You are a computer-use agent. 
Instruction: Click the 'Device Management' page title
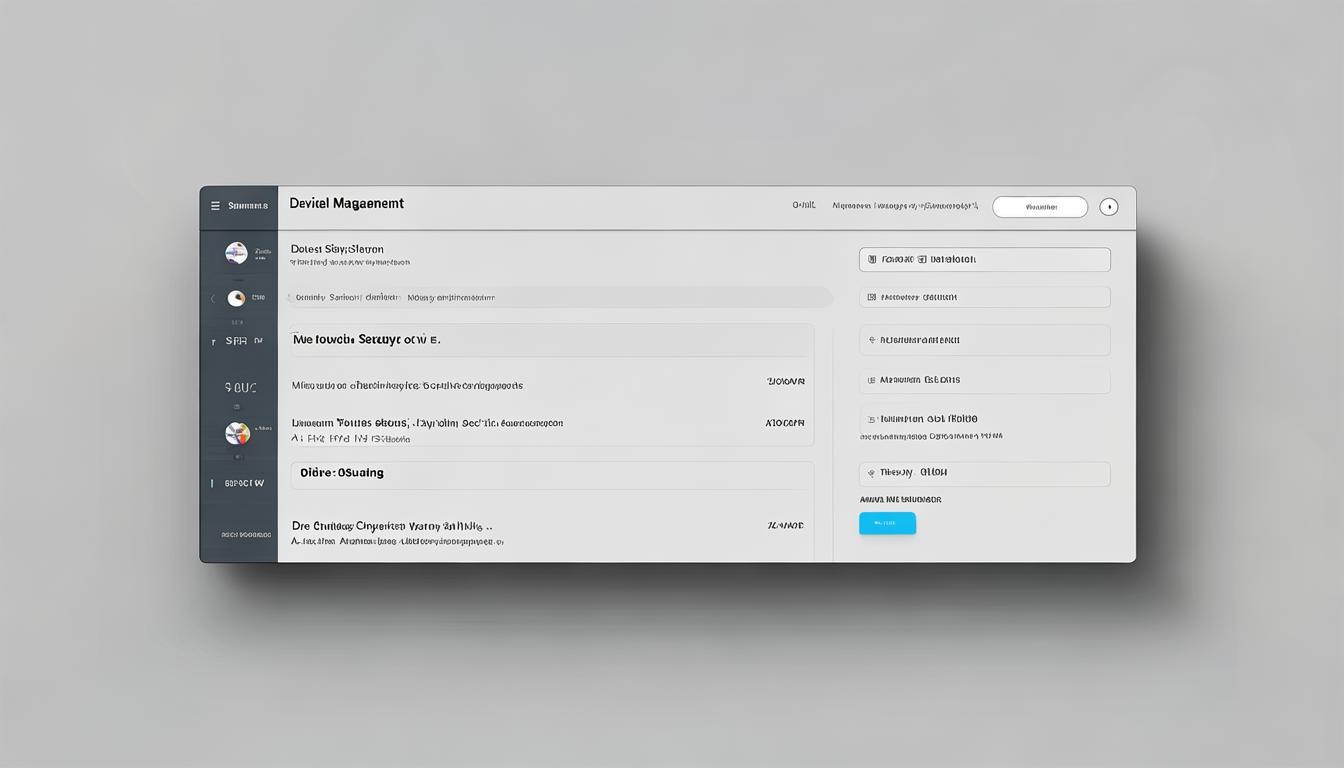(x=346, y=203)
